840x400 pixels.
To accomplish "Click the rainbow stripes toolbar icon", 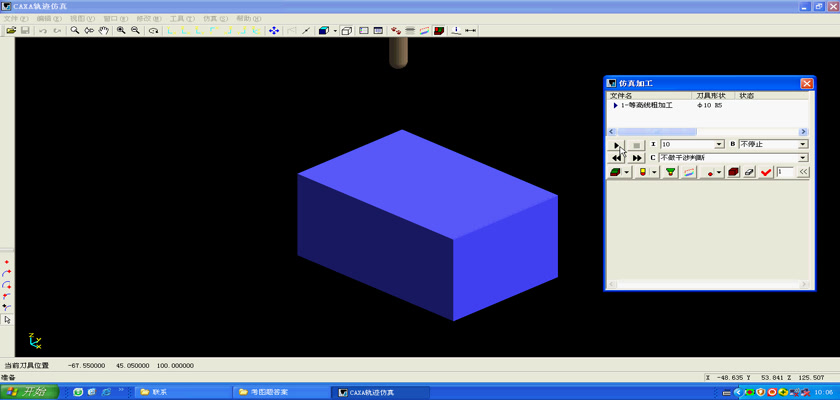I will tap(424, 31).
